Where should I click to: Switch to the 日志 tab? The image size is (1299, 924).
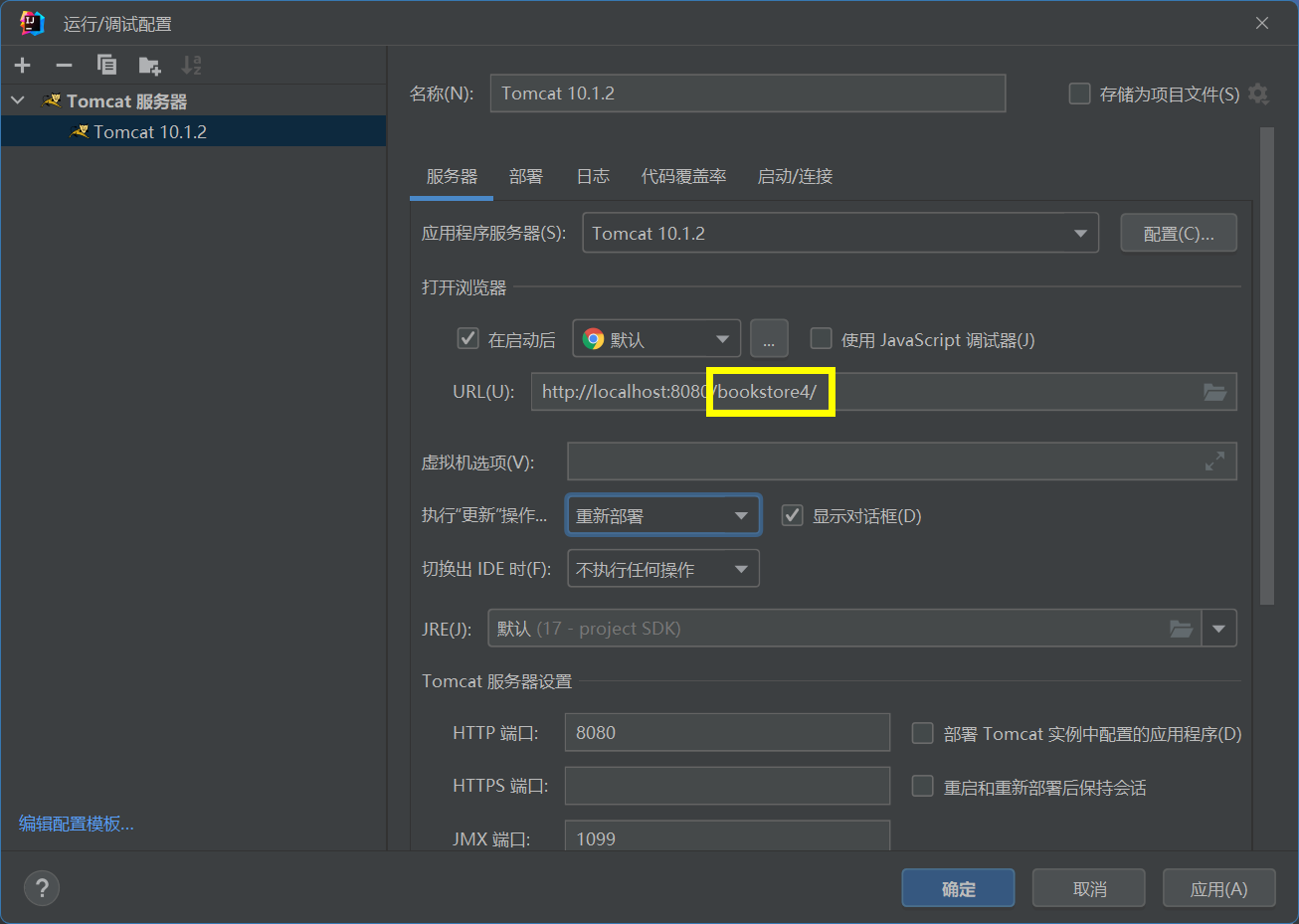tap(593, 177)
